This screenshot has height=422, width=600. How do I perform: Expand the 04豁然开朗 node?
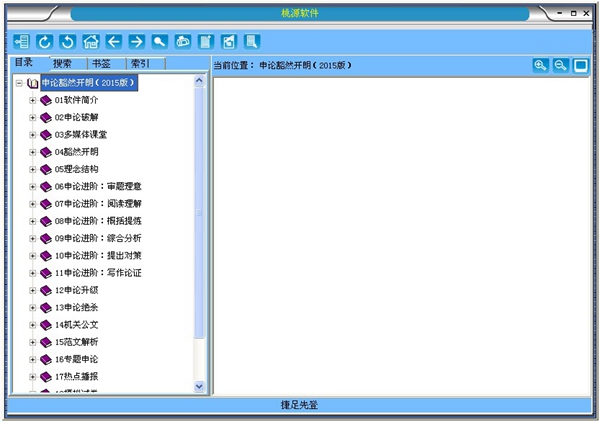click(x=33, y=152)
